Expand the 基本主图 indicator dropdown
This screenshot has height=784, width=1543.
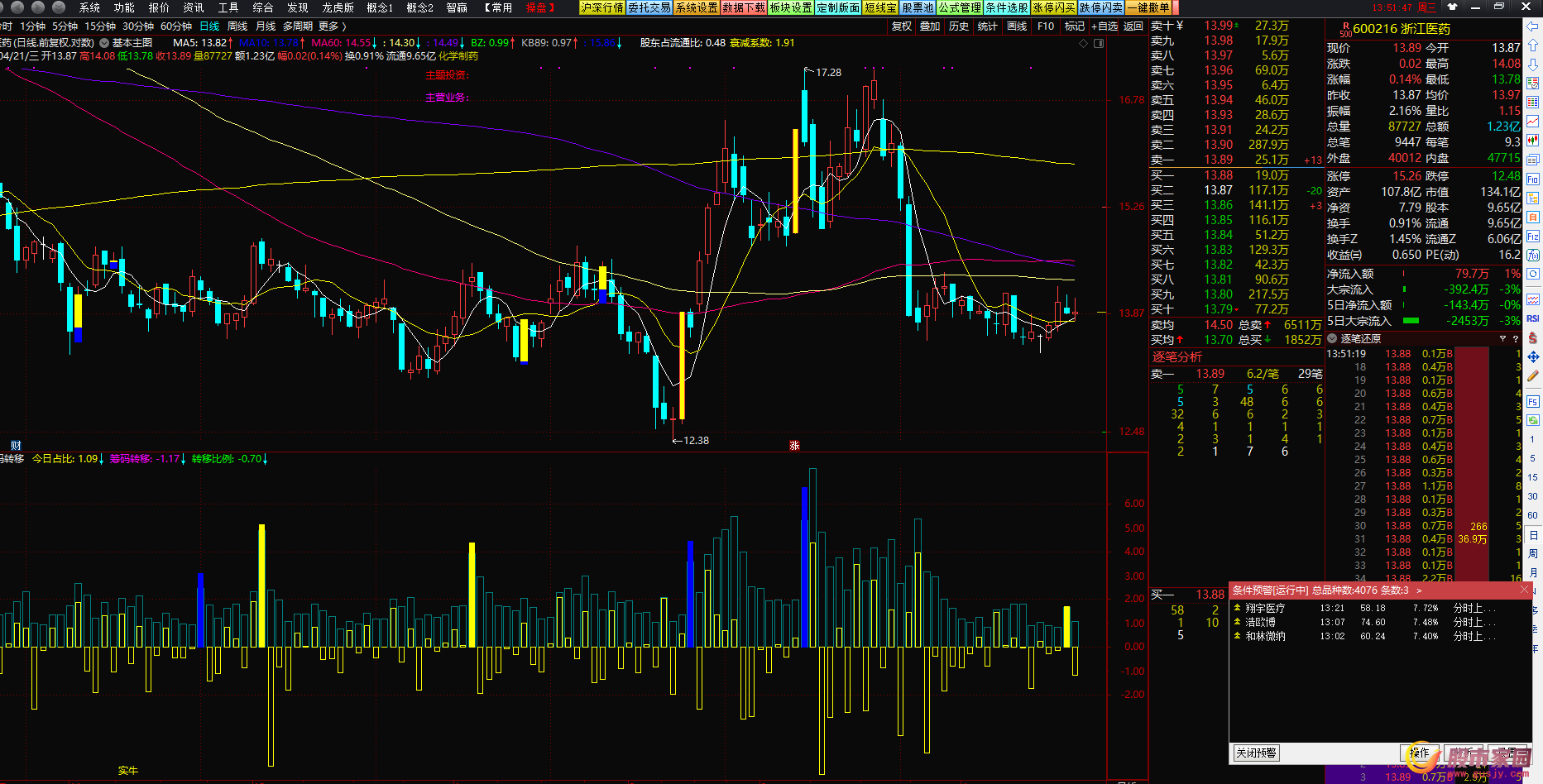pos(104,42)
